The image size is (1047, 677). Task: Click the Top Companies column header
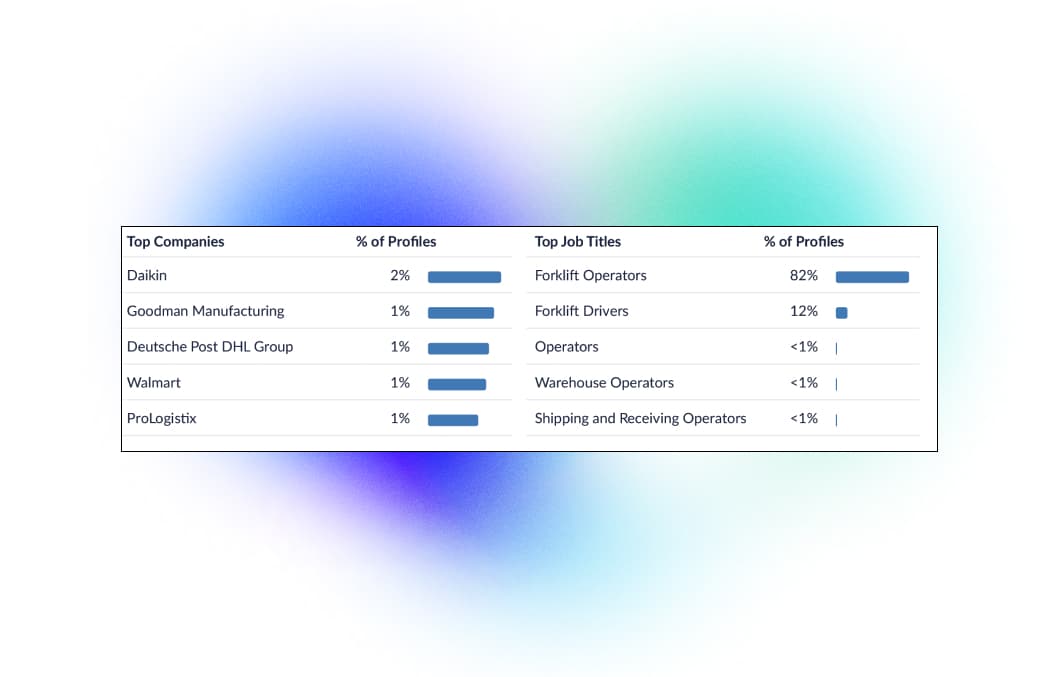[x=176, y=242]
